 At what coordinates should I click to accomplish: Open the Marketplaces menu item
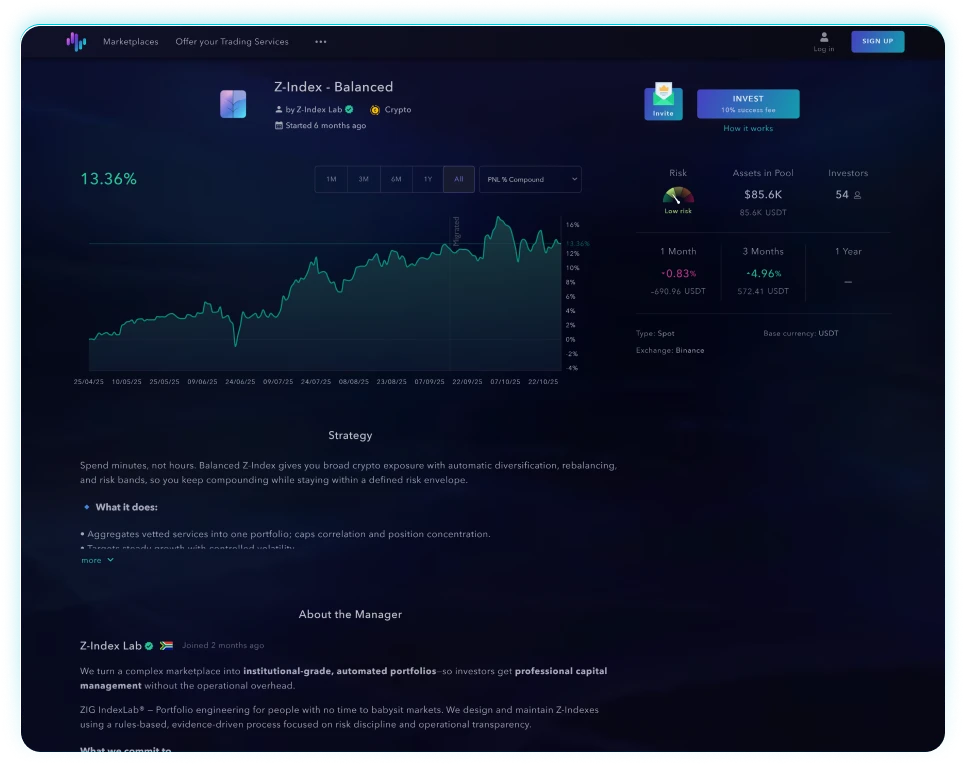130,42
